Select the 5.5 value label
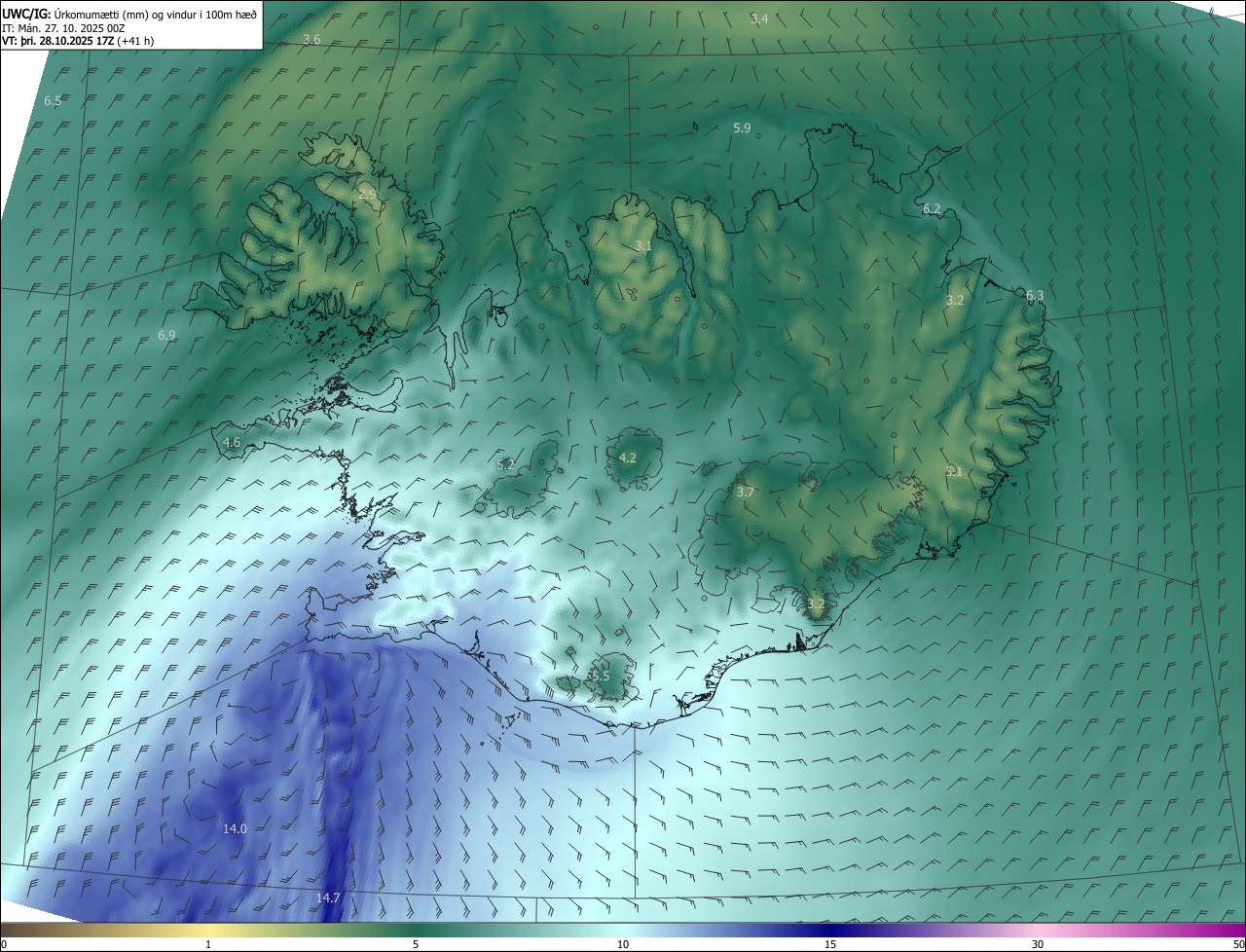The width and height of the screenshot is (1246, 952). click(601, 677)
